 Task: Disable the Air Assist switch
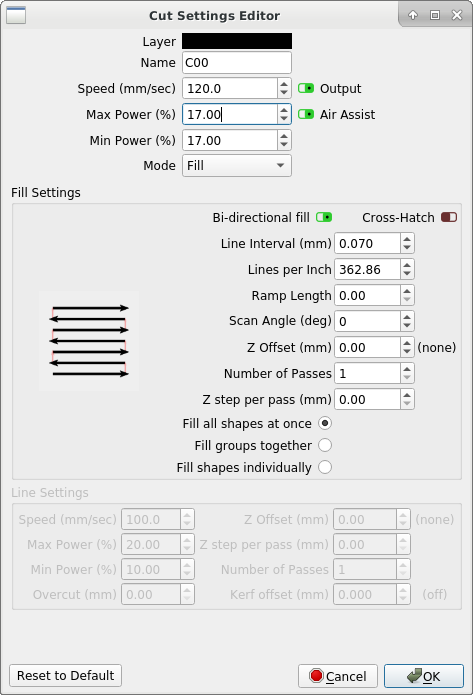pyautogui.click(x=306, y=114)
